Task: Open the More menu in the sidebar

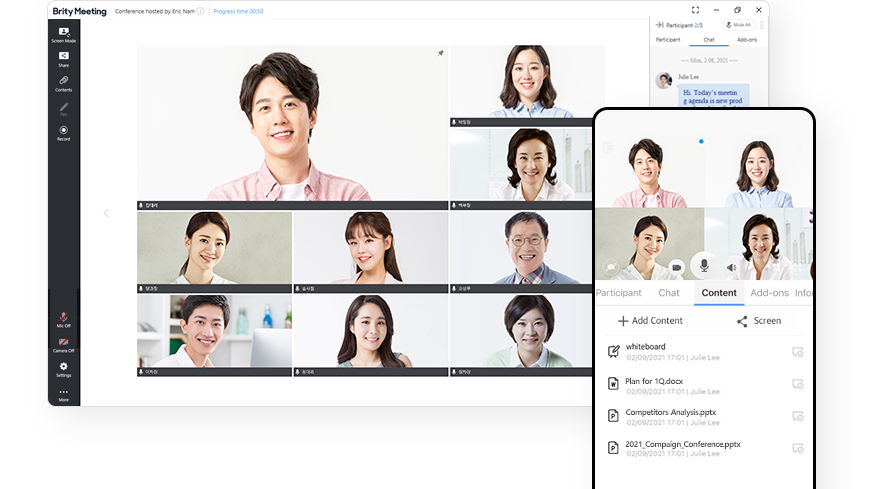Action: (64, 395)
